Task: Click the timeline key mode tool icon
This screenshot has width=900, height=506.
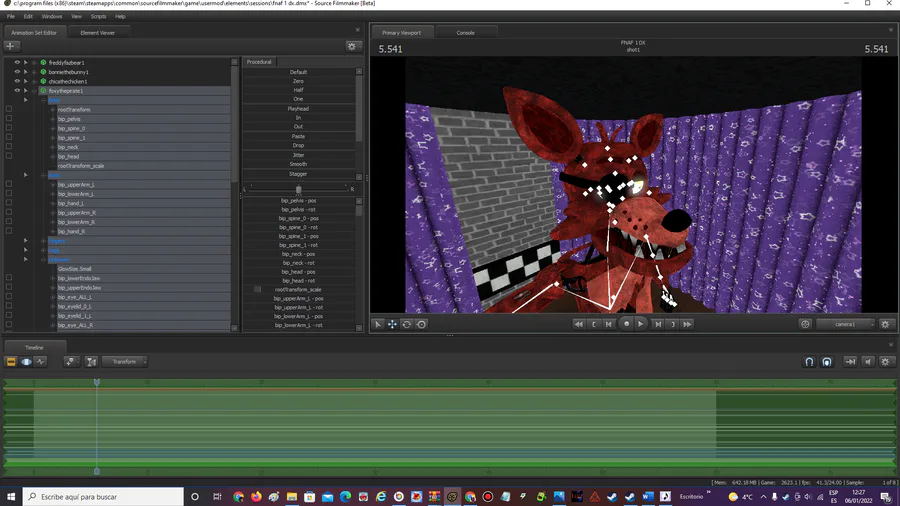Action: (70, 361)
